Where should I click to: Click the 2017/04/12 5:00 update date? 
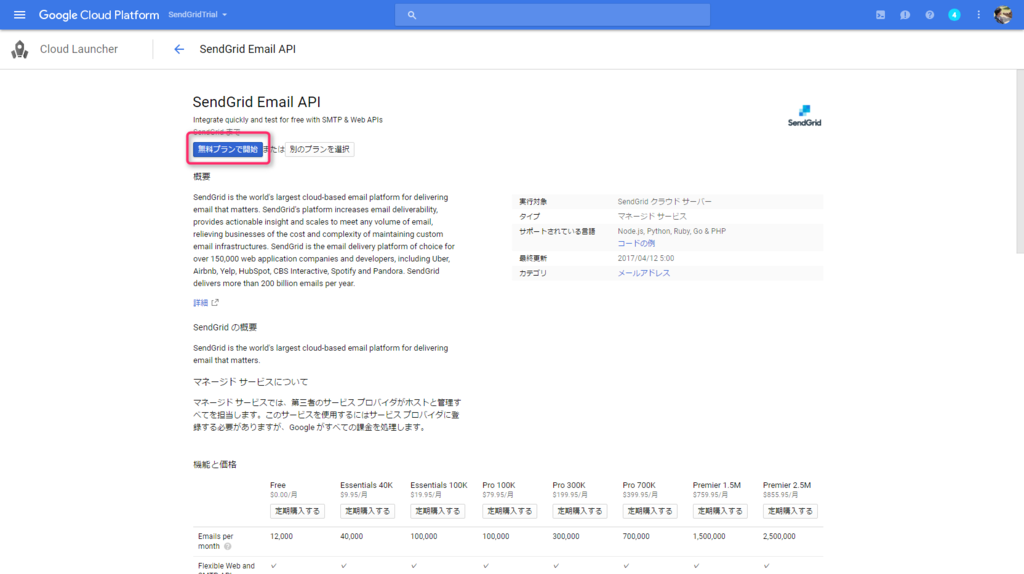click(x=646, y=258)
